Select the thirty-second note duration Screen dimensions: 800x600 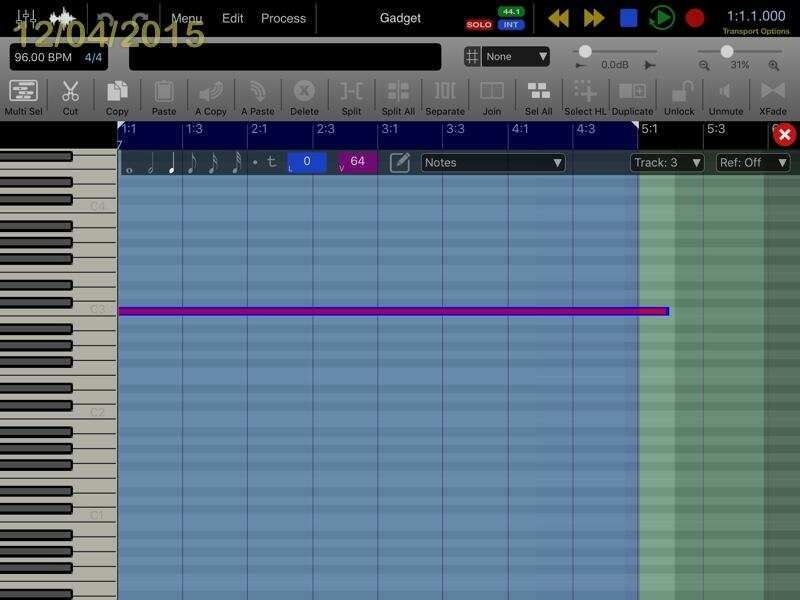point(236,163)
